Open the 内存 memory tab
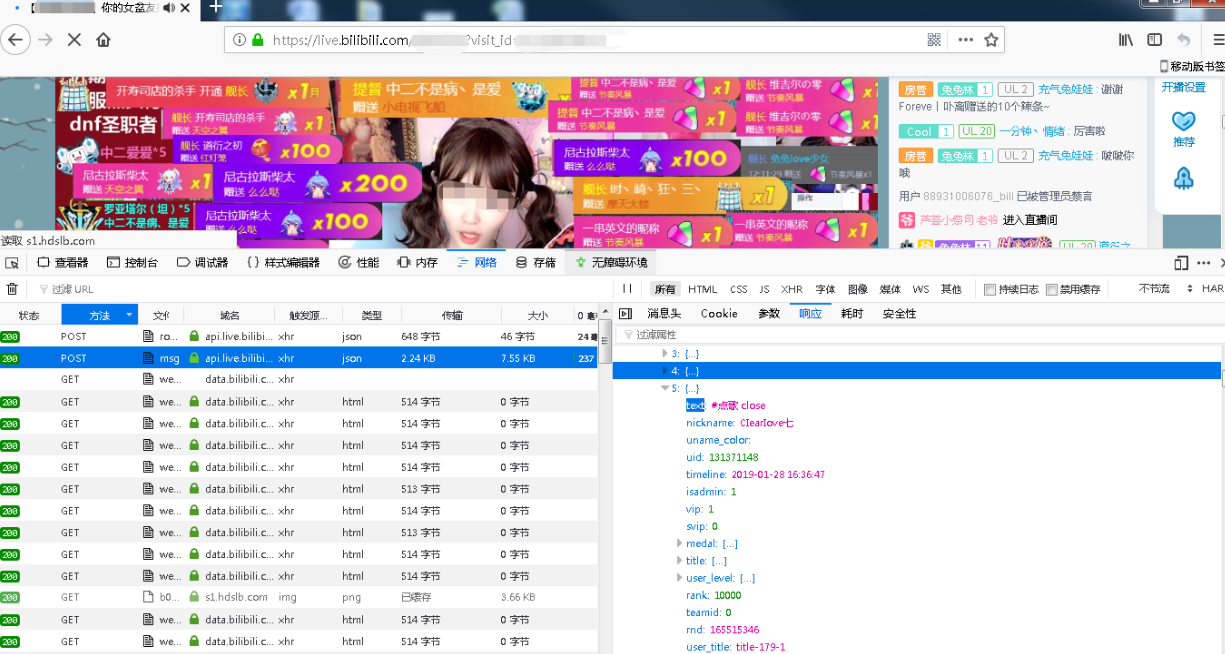Viewport: 1225px width, 654px height. click(418, 263)
